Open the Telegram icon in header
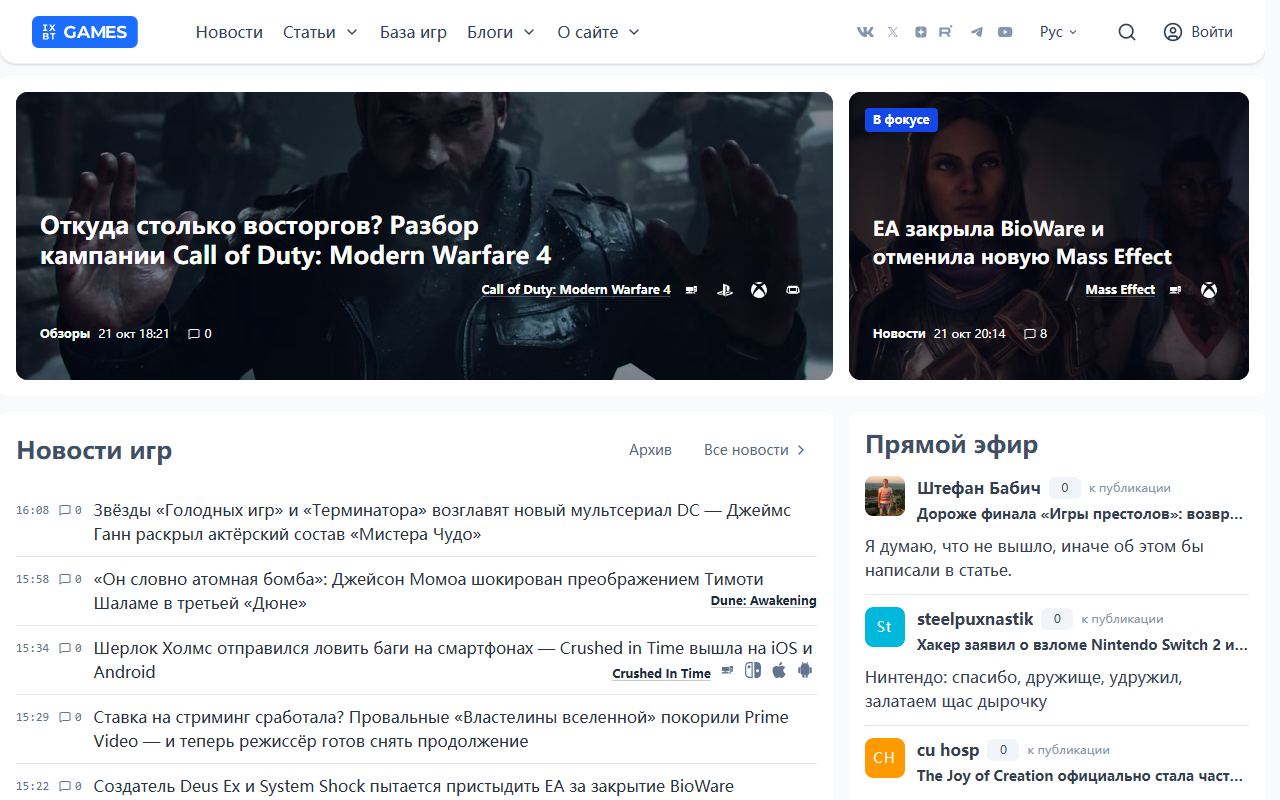Viewport: 1280px width, 800px height. coord(976,32)
